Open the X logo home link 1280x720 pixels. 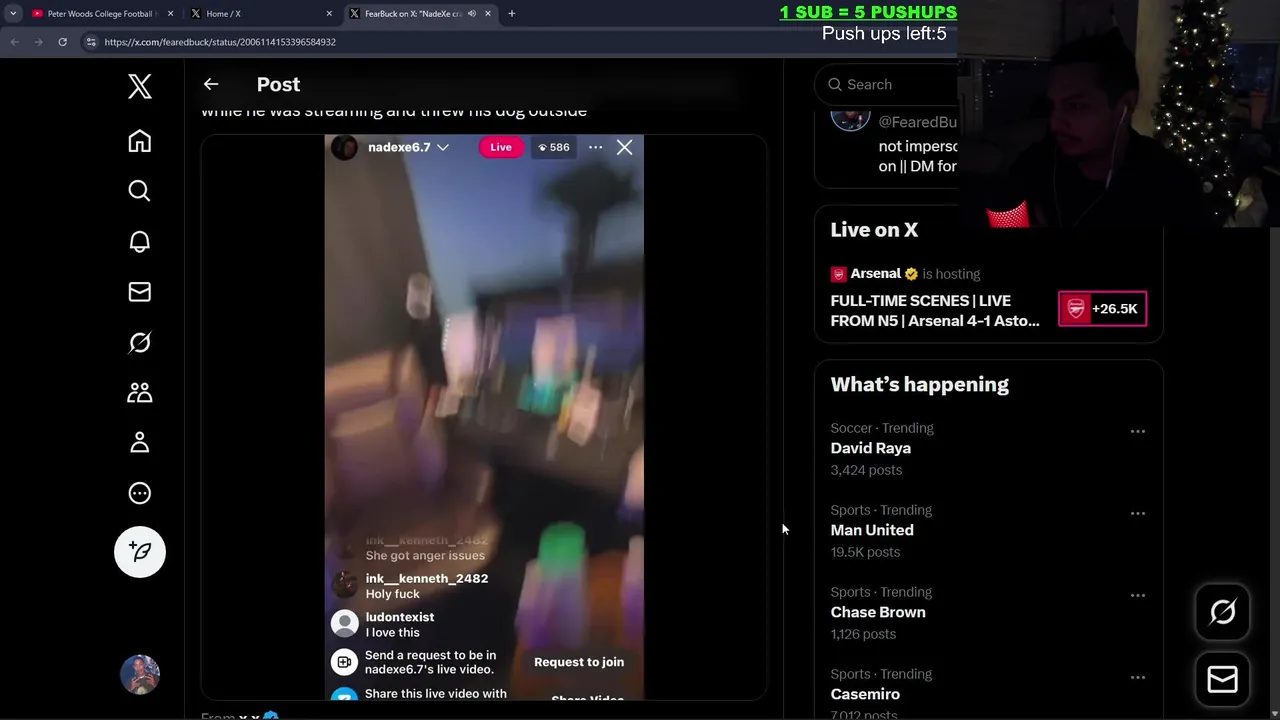click(x=140, y=87)
